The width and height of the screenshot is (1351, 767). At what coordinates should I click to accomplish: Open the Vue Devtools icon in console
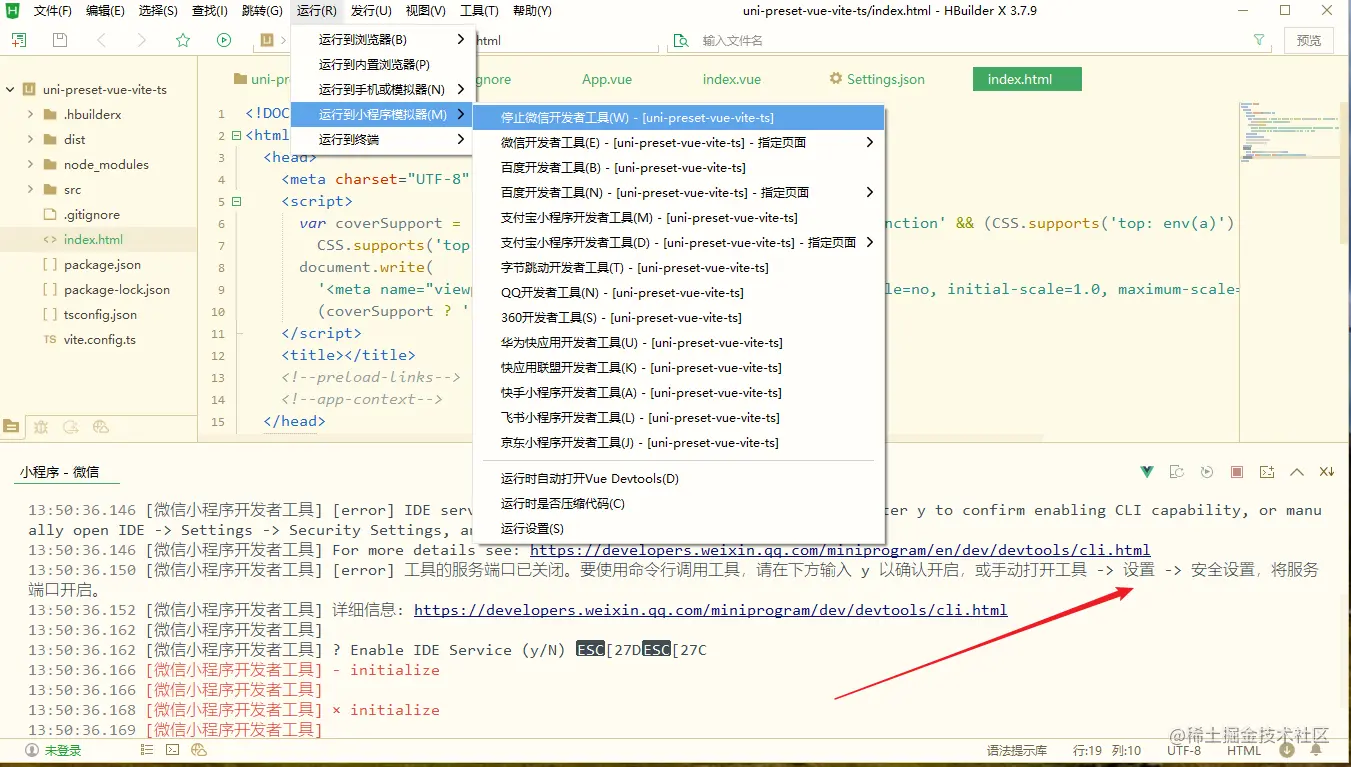1147,471
